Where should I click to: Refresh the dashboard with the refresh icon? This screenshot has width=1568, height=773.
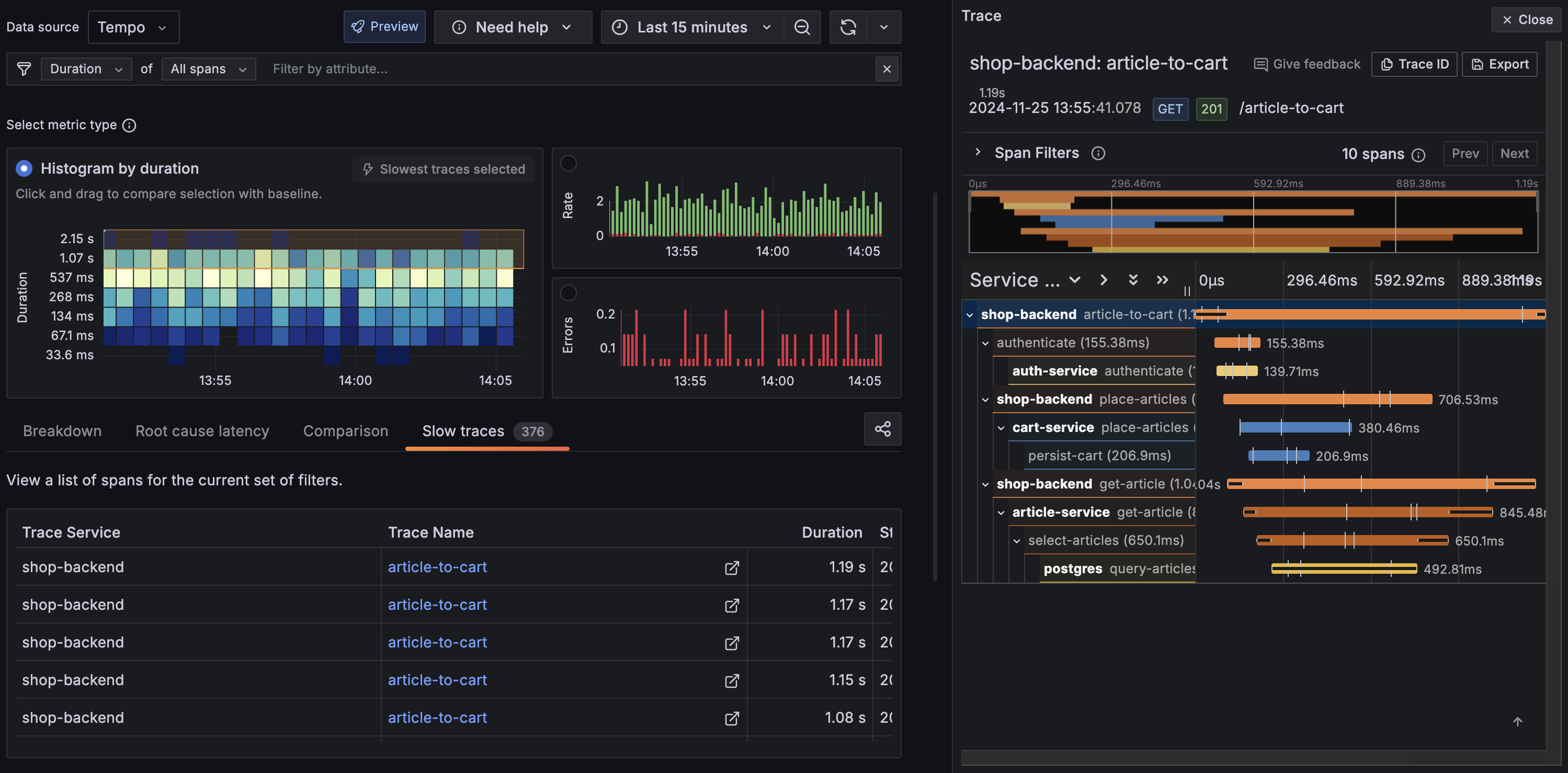click(848, 27)
